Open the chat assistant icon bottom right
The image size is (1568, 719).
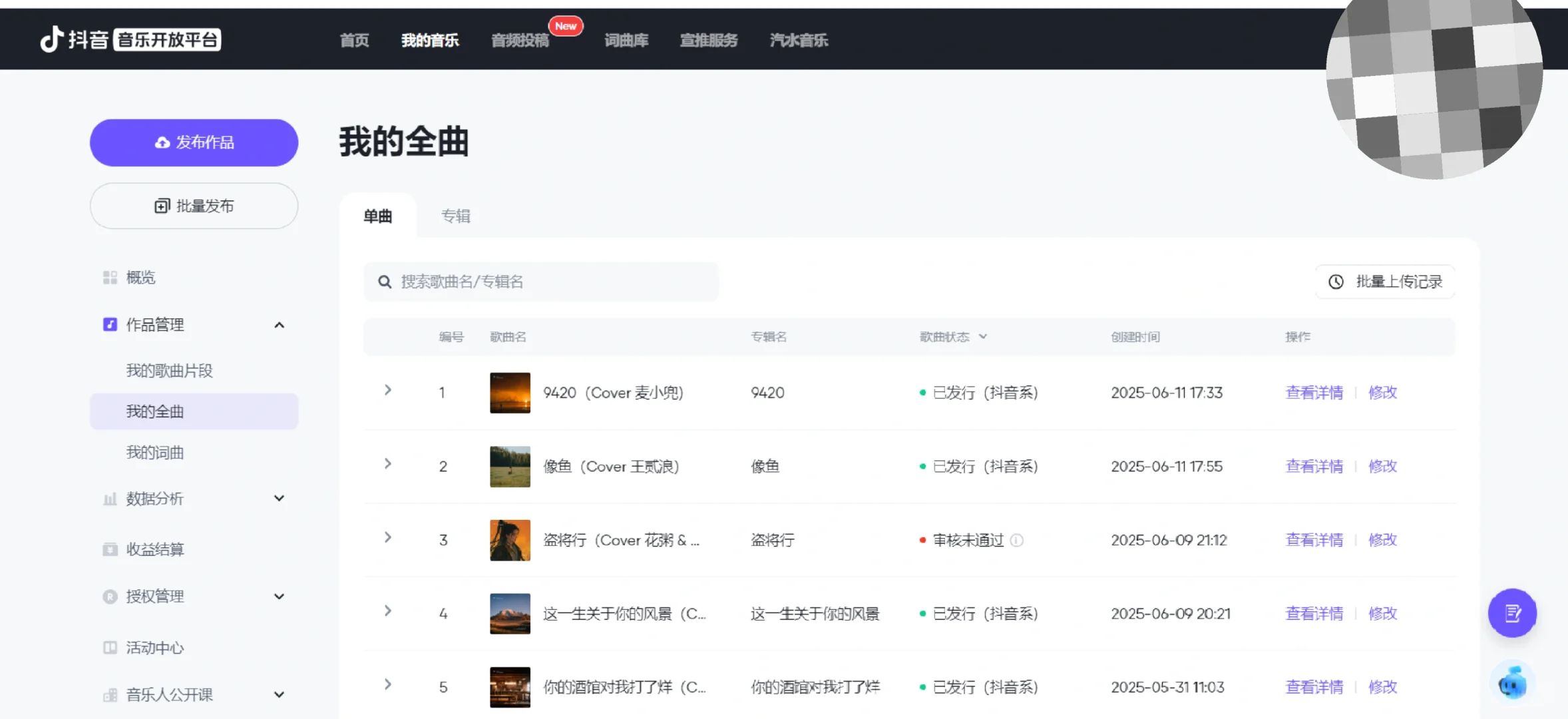pyautogui.click(x=1511, y=682)
